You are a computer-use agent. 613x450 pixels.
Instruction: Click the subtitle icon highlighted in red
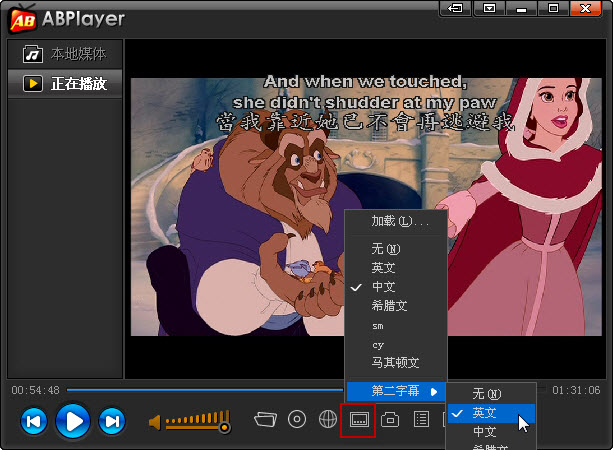click(x=358, y=420)
